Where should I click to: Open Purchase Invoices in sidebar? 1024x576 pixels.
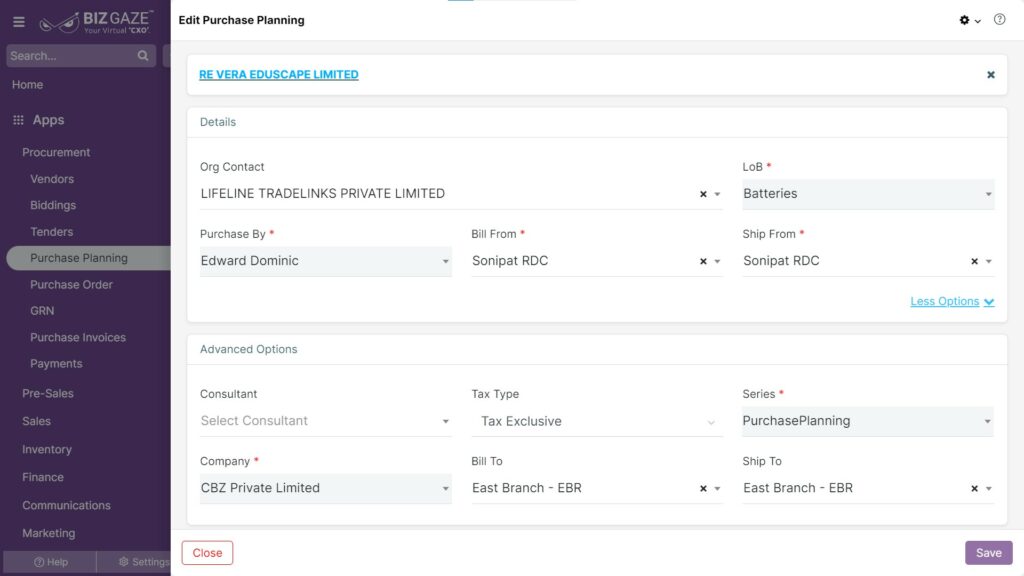(x=78, y=338)
